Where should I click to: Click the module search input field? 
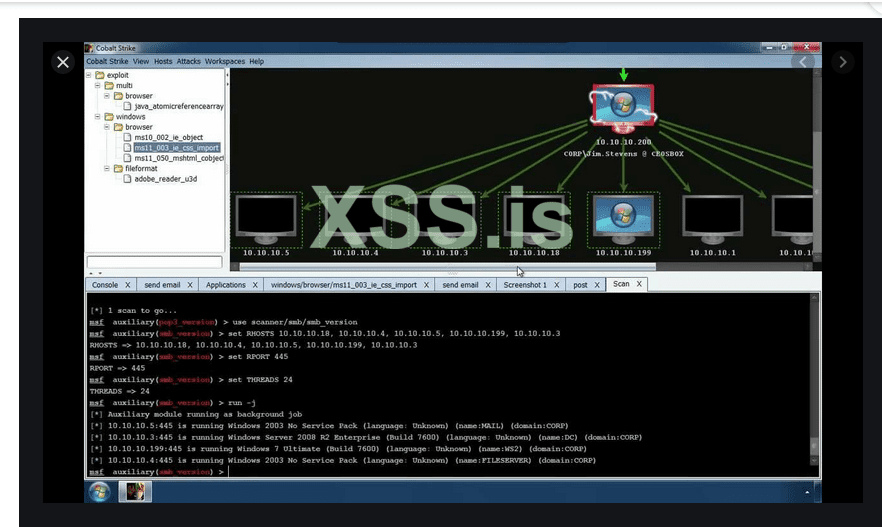tap(154, 262)
